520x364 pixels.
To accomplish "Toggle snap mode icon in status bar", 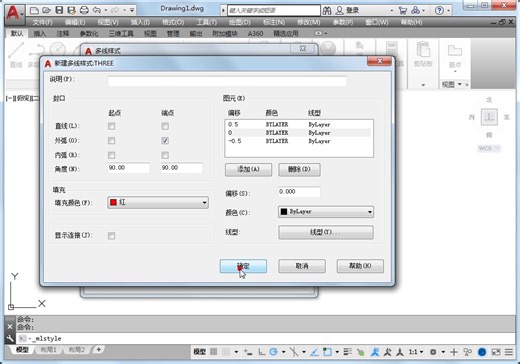I will pos(226,352).
